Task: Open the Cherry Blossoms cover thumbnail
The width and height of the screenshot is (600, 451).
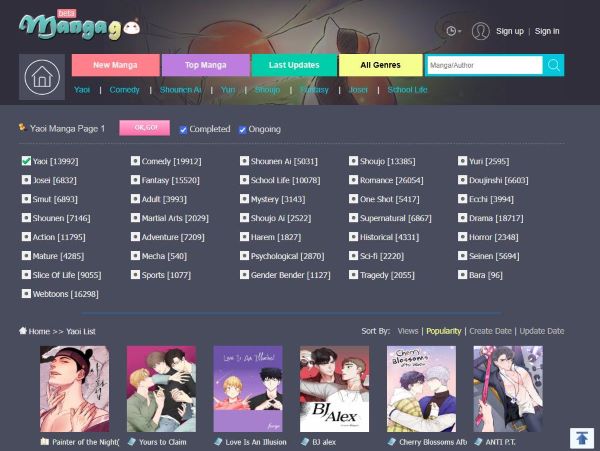Action: point(421,389)
